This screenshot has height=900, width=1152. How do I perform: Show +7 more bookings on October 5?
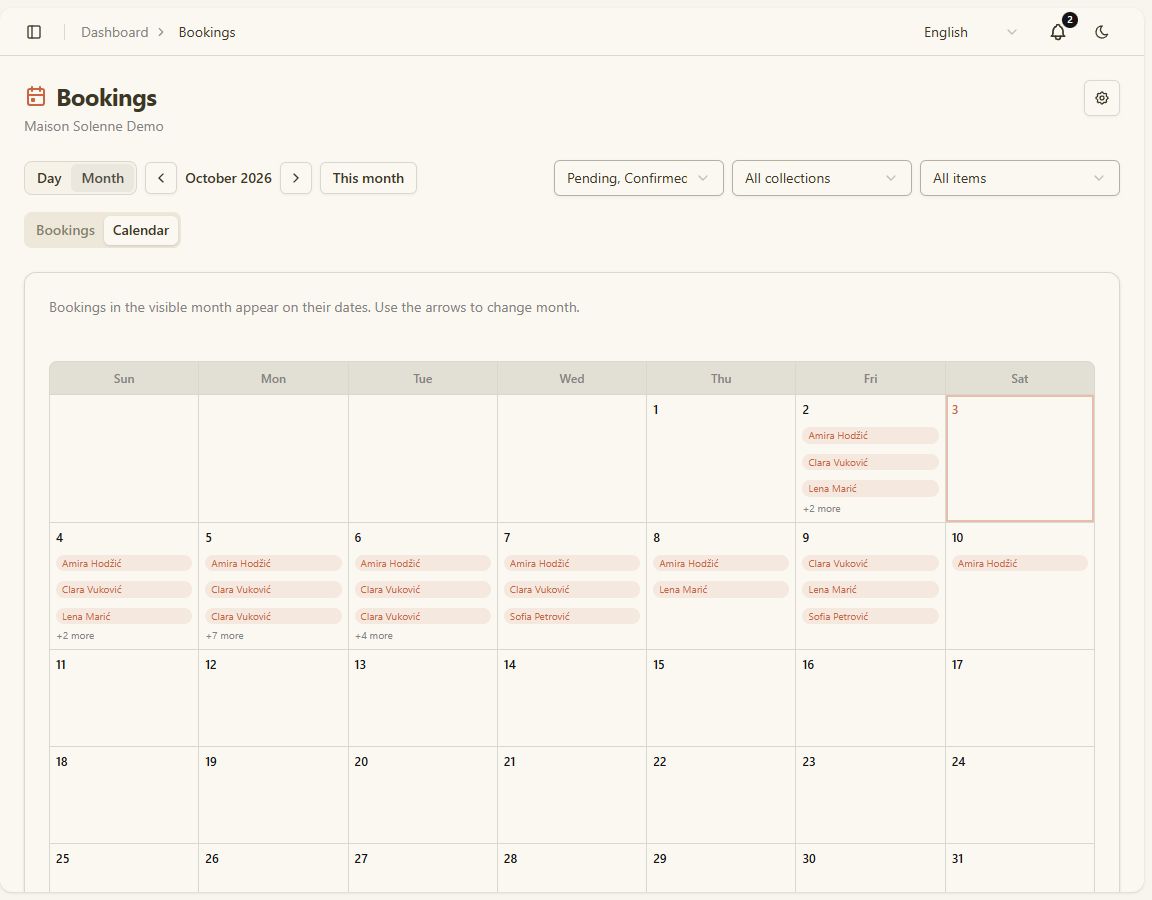224,636
